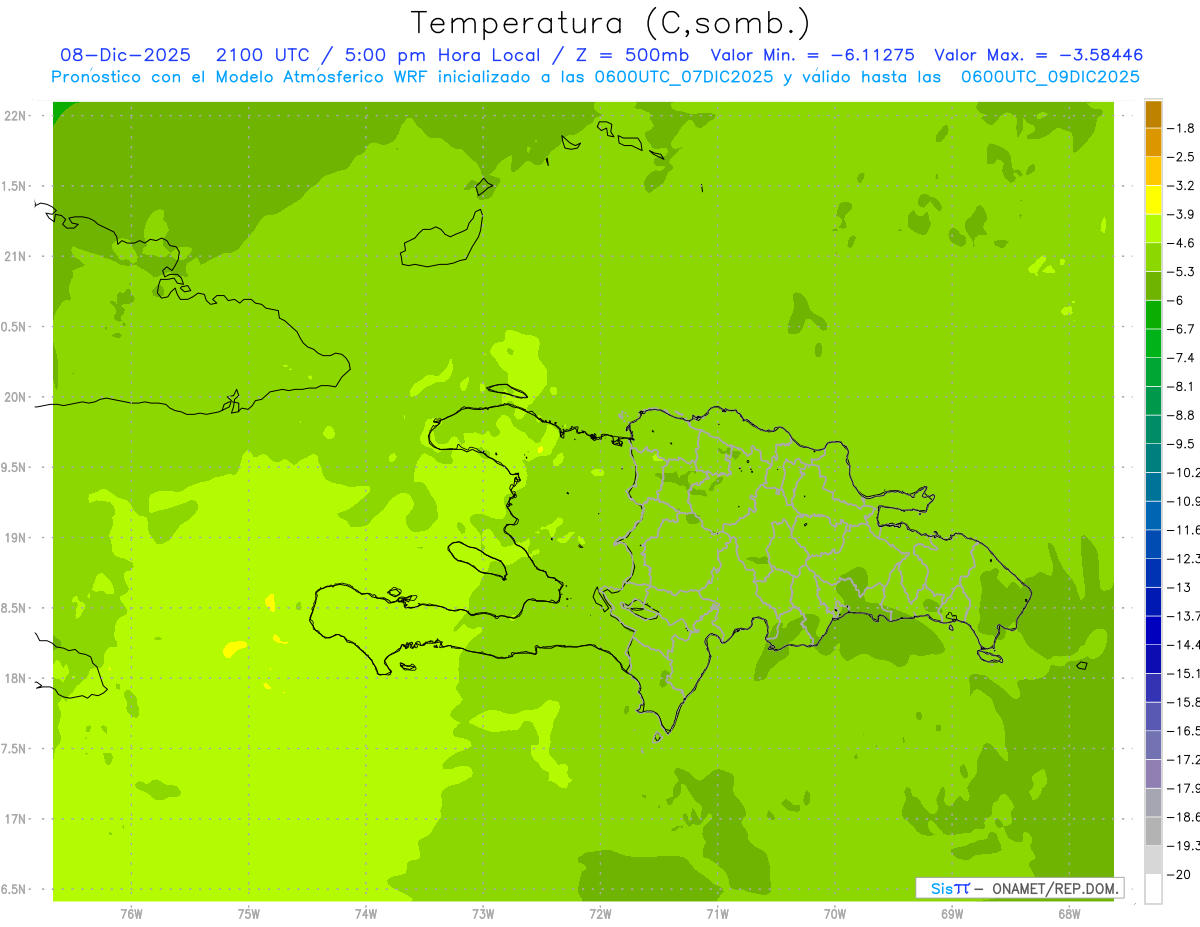
Task: Click the -20 legend value
Action: pos(1181,874)
